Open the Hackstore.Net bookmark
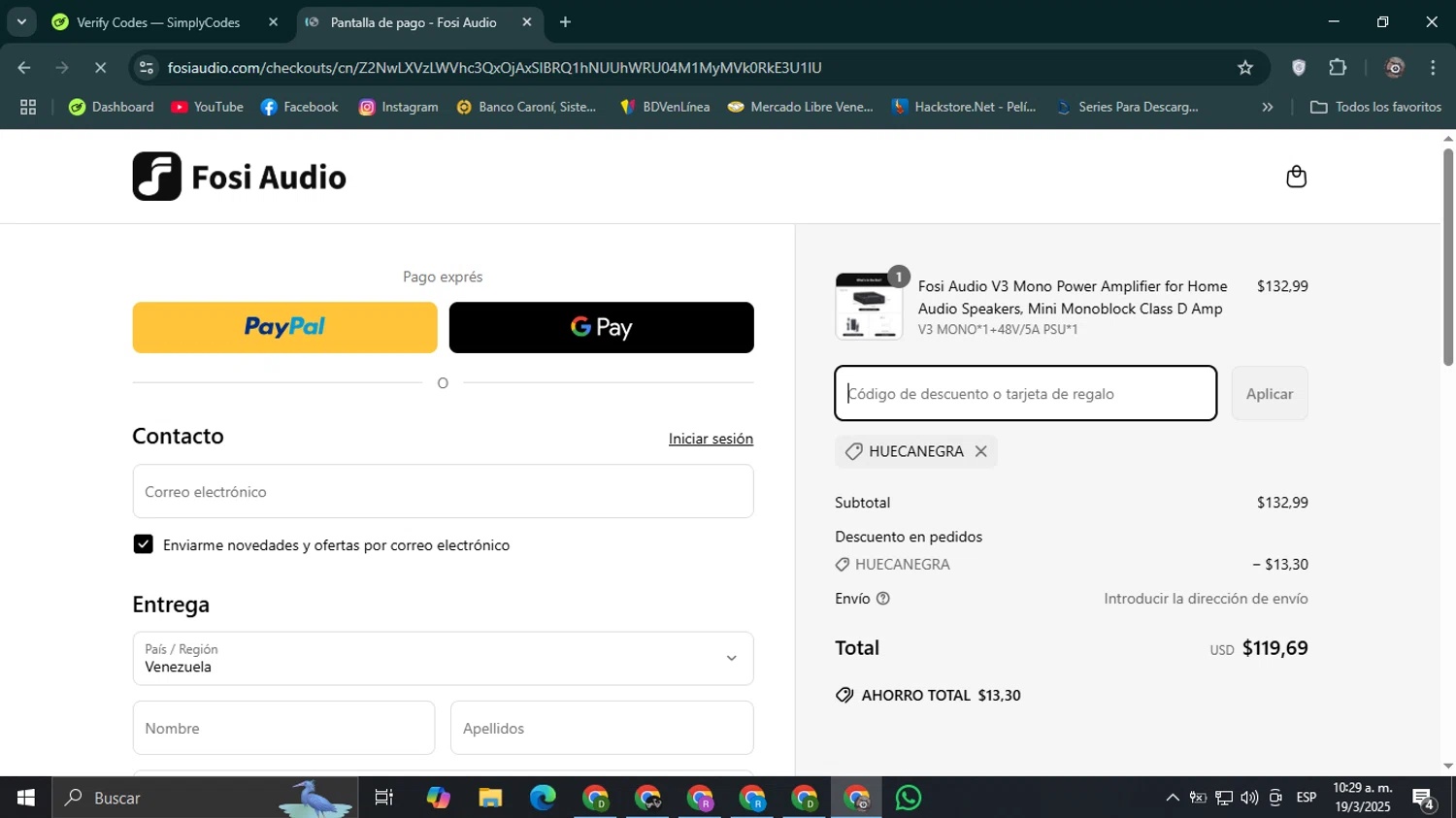Screen dimensions: 1456x818 (964, 107)
